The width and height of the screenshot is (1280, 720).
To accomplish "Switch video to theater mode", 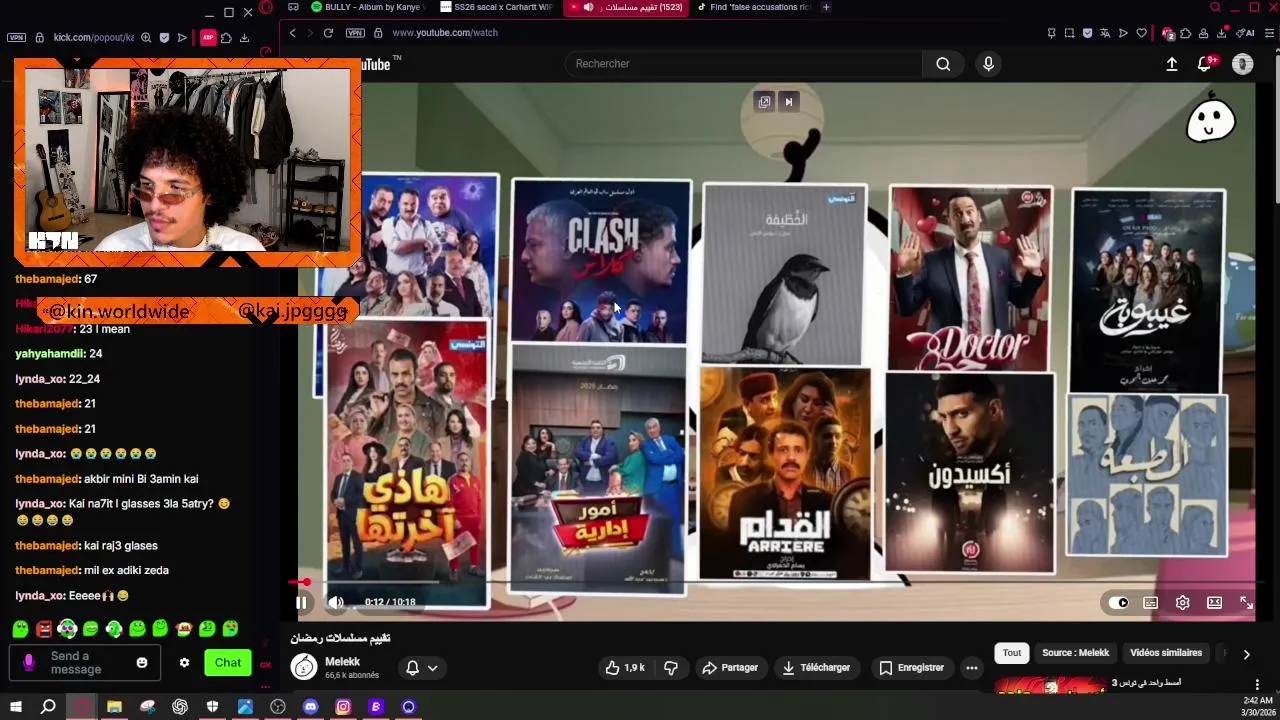I will [x=1214, y=603].
